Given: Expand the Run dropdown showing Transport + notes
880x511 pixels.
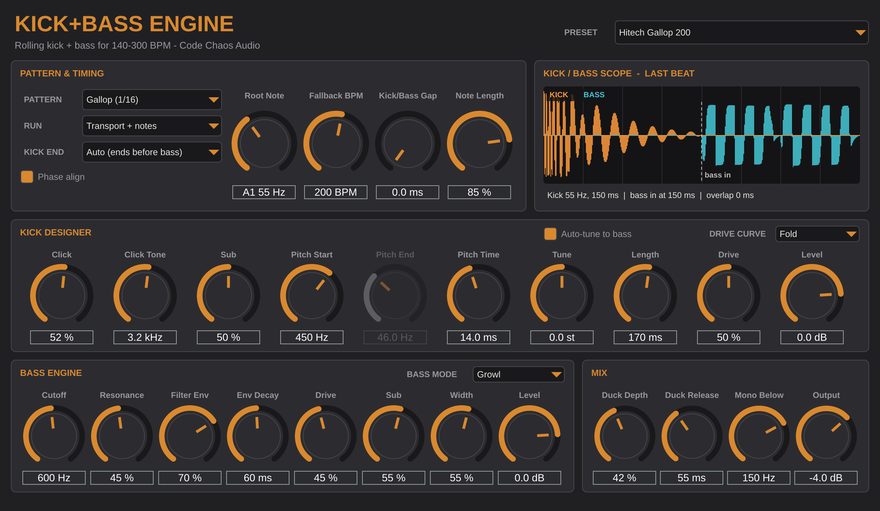Looking at the screenshot, I should [152, 126].
